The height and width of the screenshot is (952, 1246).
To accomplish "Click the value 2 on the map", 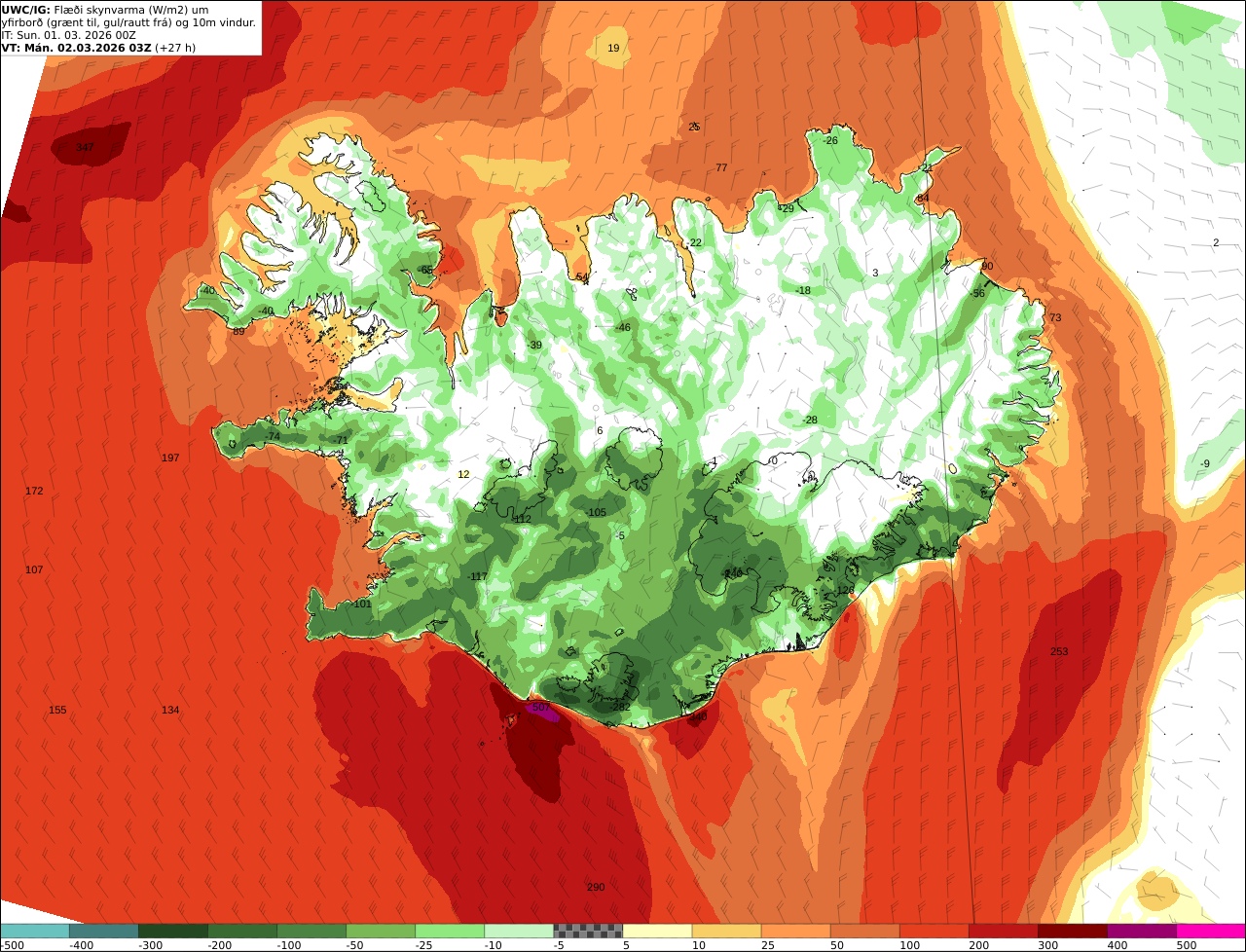I will (1216, 243).
